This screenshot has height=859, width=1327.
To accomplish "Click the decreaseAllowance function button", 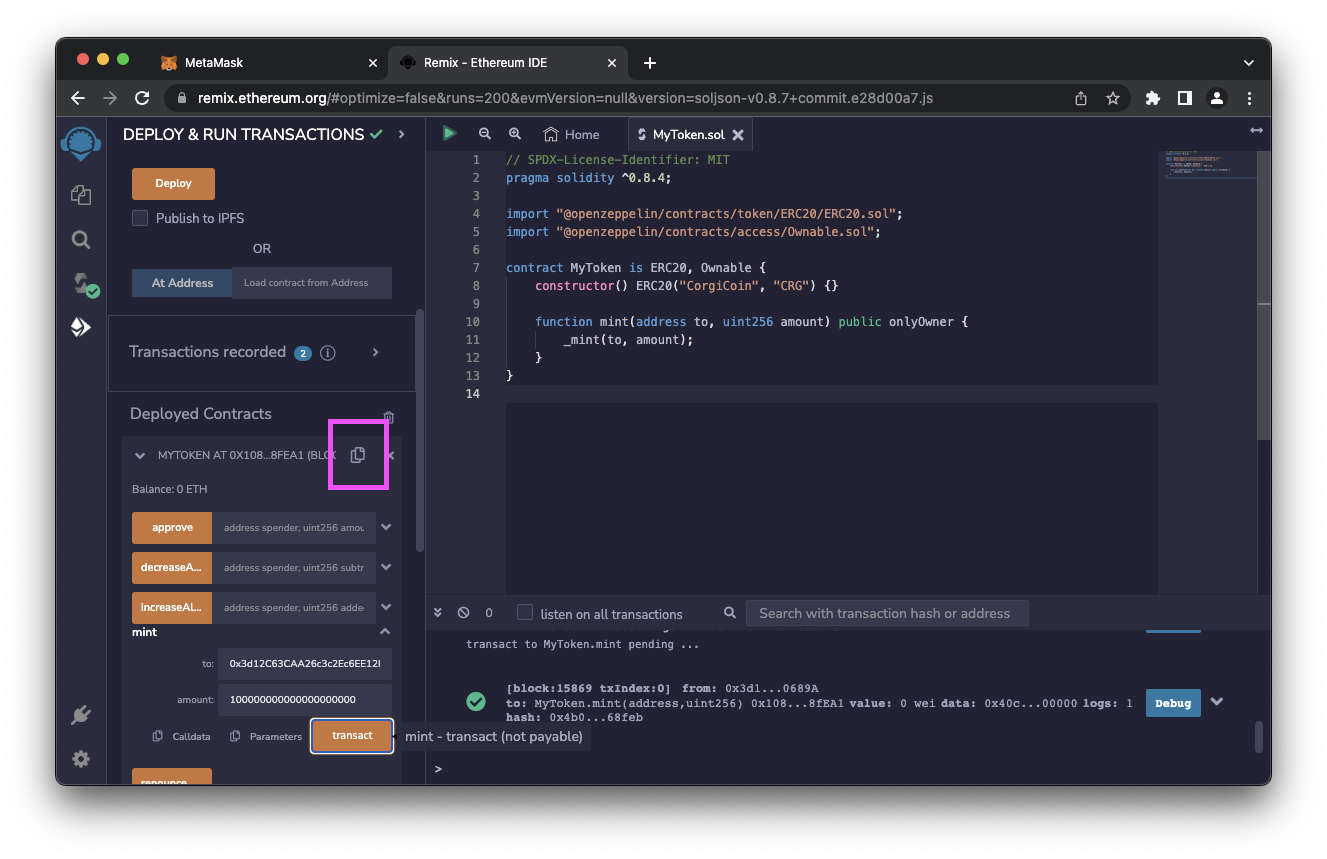I will tap(172, 568).
